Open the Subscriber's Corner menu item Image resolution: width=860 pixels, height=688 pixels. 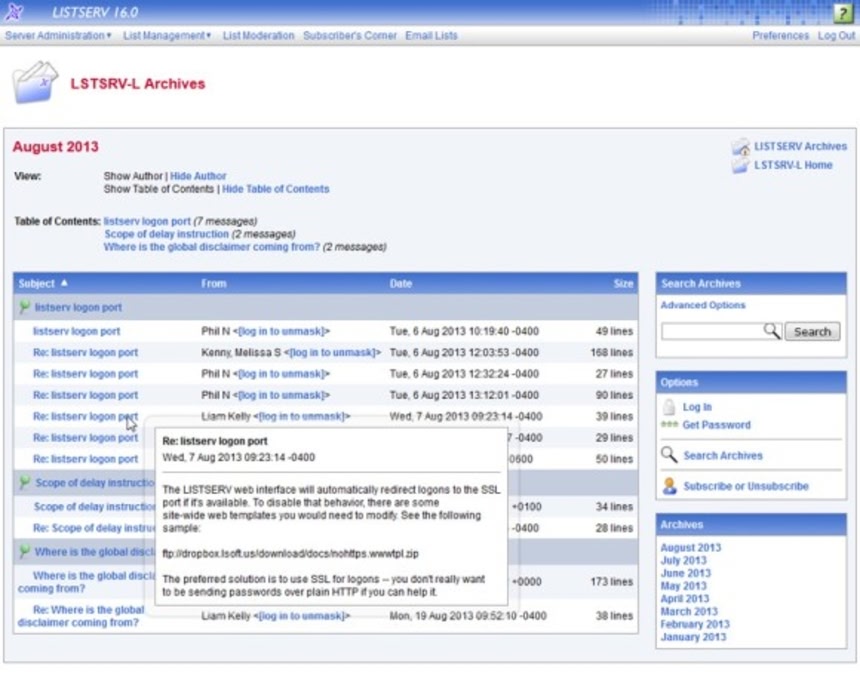point(350,36)
